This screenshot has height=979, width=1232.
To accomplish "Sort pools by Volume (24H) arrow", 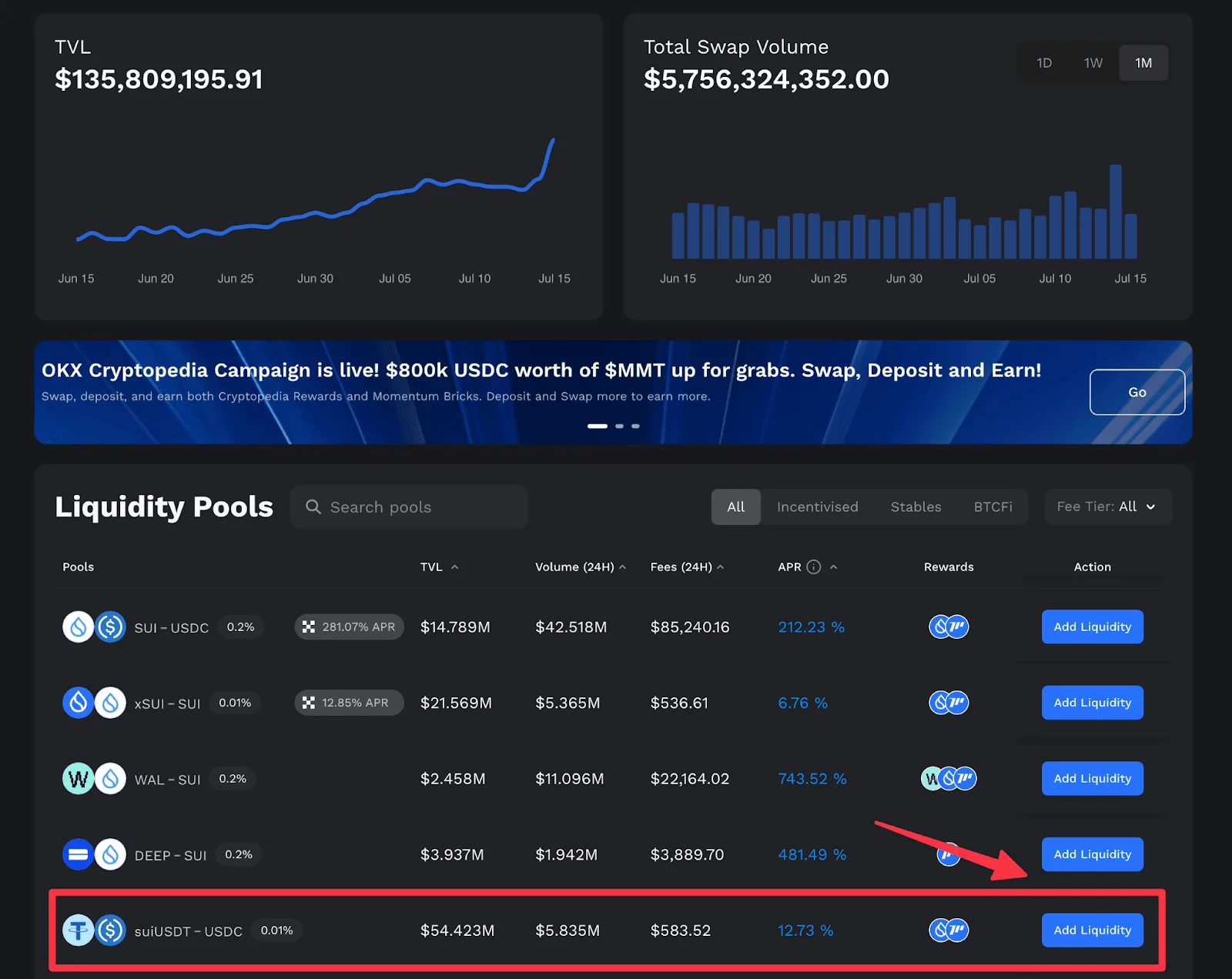I will pyautogui.click(x=622, y=567).
